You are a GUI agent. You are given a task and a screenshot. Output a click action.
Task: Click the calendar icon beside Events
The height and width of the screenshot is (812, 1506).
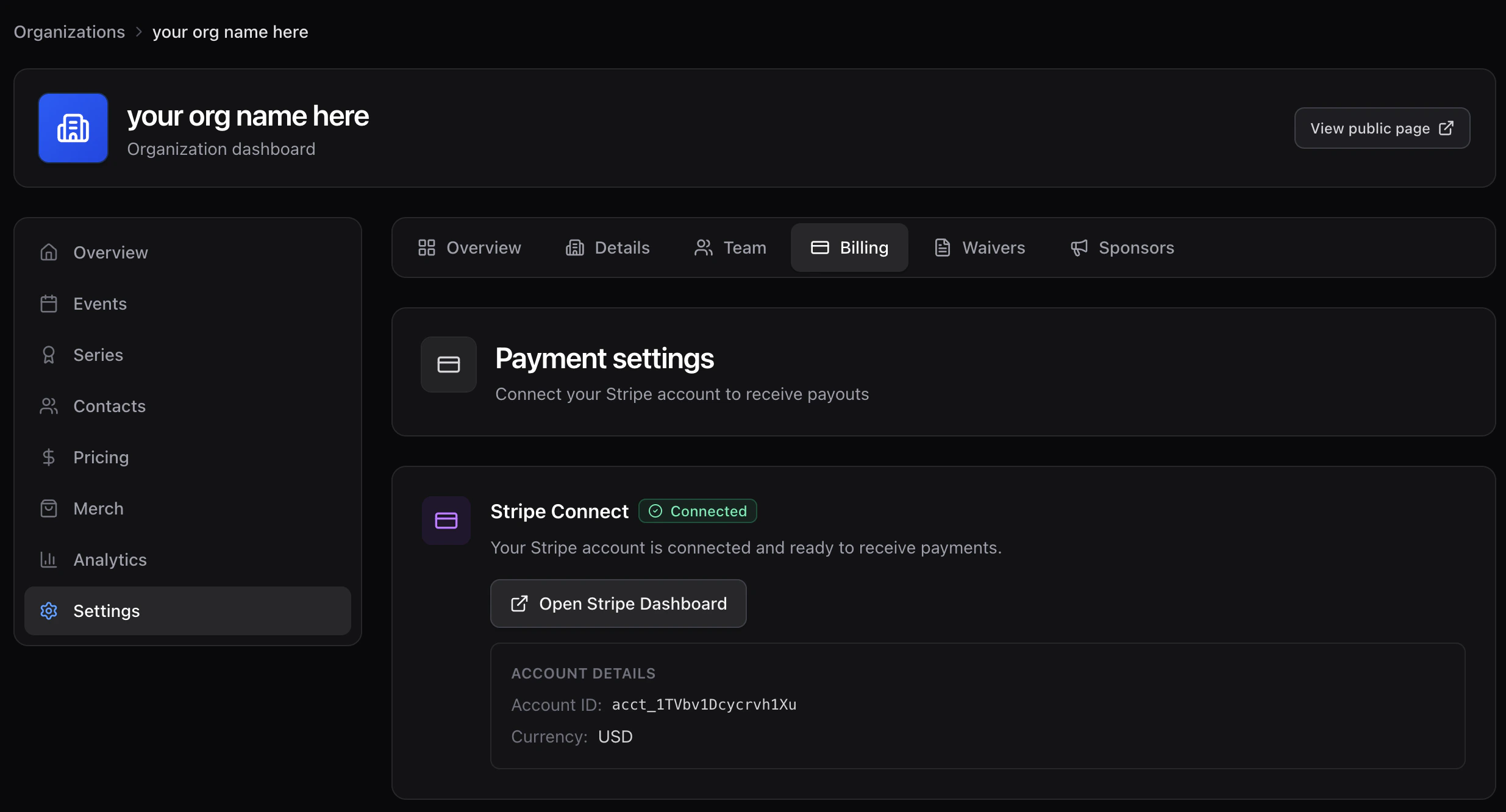[49, 304]
